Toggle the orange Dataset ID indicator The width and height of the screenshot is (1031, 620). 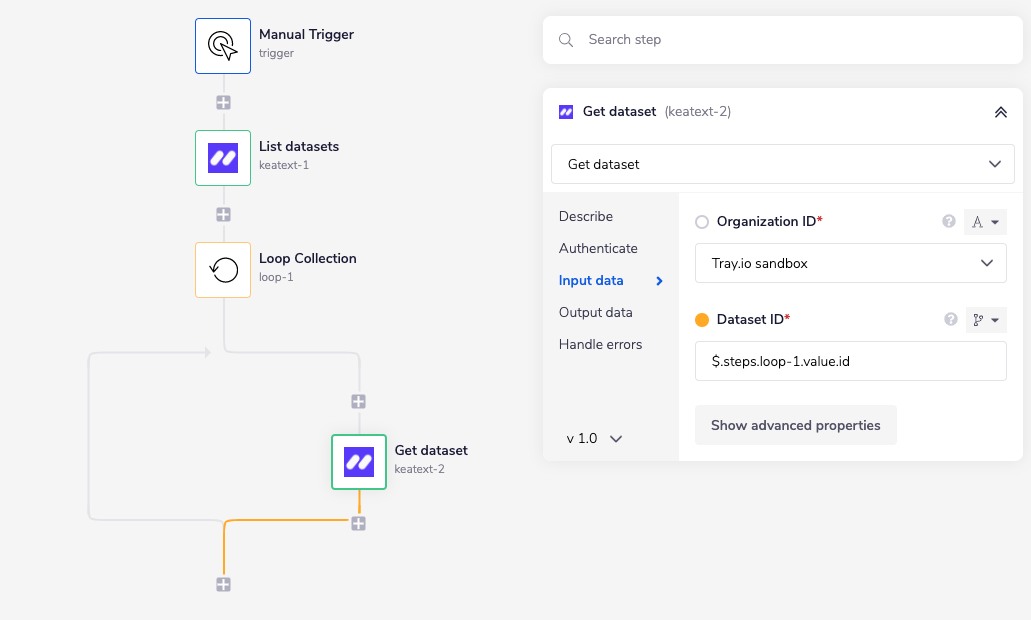tap(702, 320)
